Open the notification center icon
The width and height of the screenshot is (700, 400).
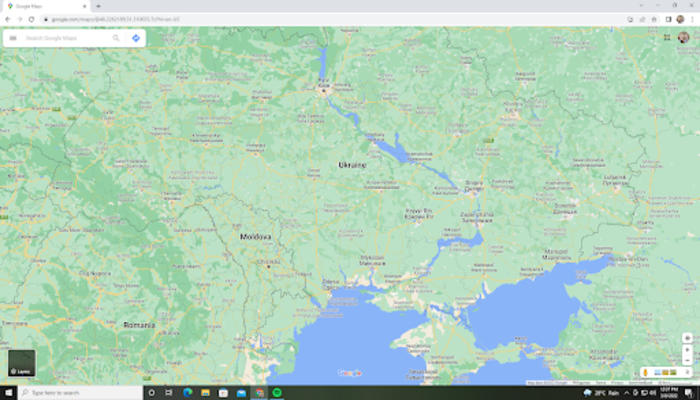click(x=689, y=393)
